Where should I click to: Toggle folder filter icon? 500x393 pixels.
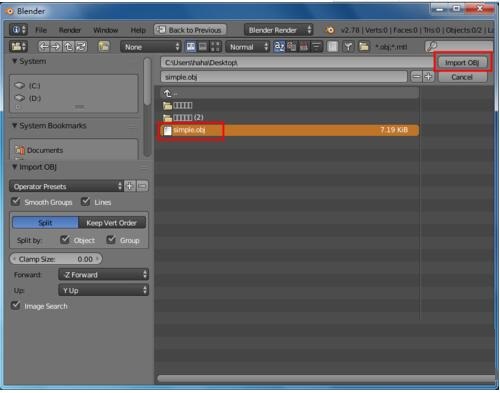[x=364, y=47]
